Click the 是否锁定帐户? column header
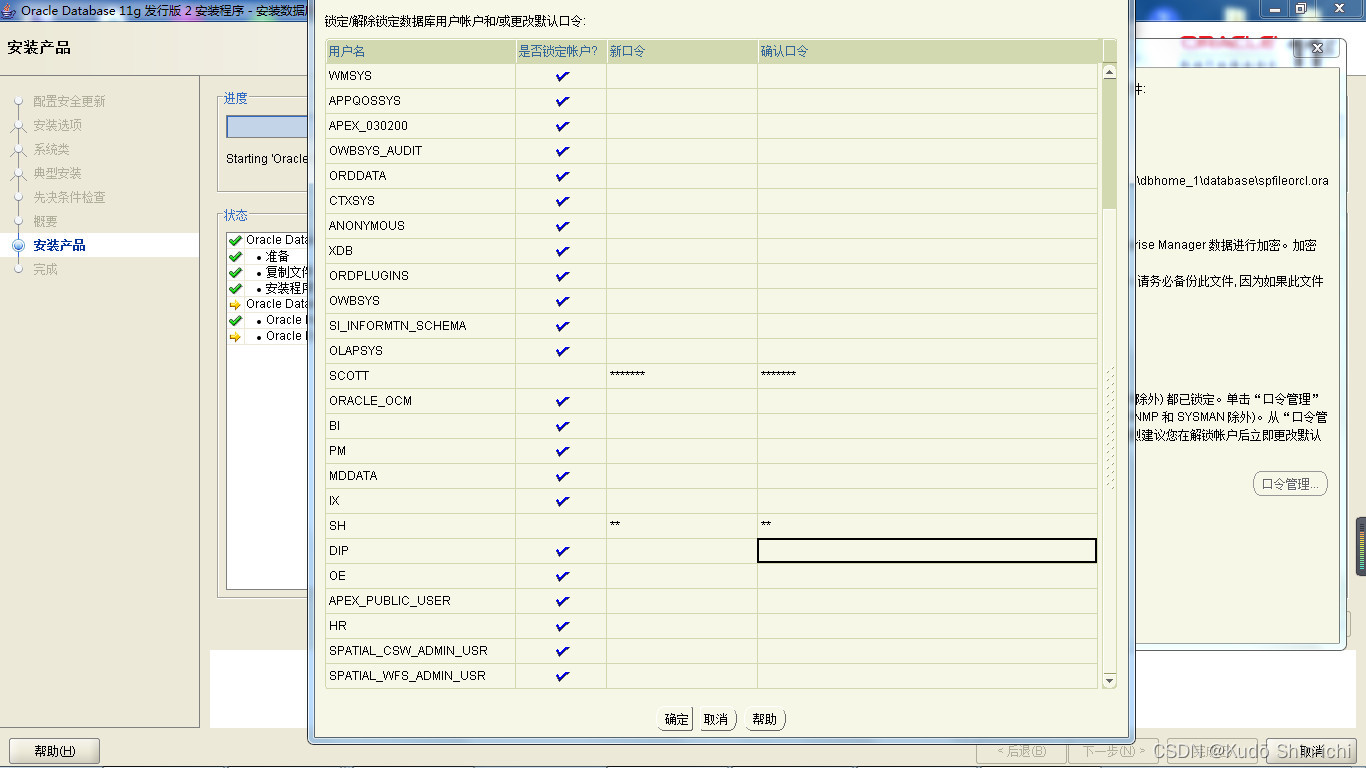Viewport: 1366px width, 768px height. point(561,51)
